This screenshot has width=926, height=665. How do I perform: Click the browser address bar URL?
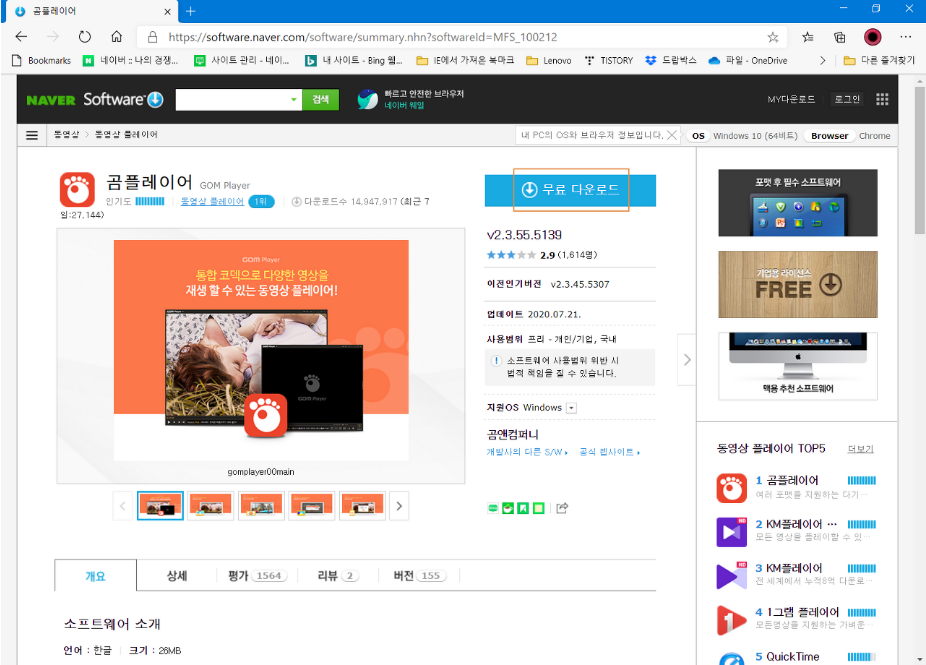(363, 37)
